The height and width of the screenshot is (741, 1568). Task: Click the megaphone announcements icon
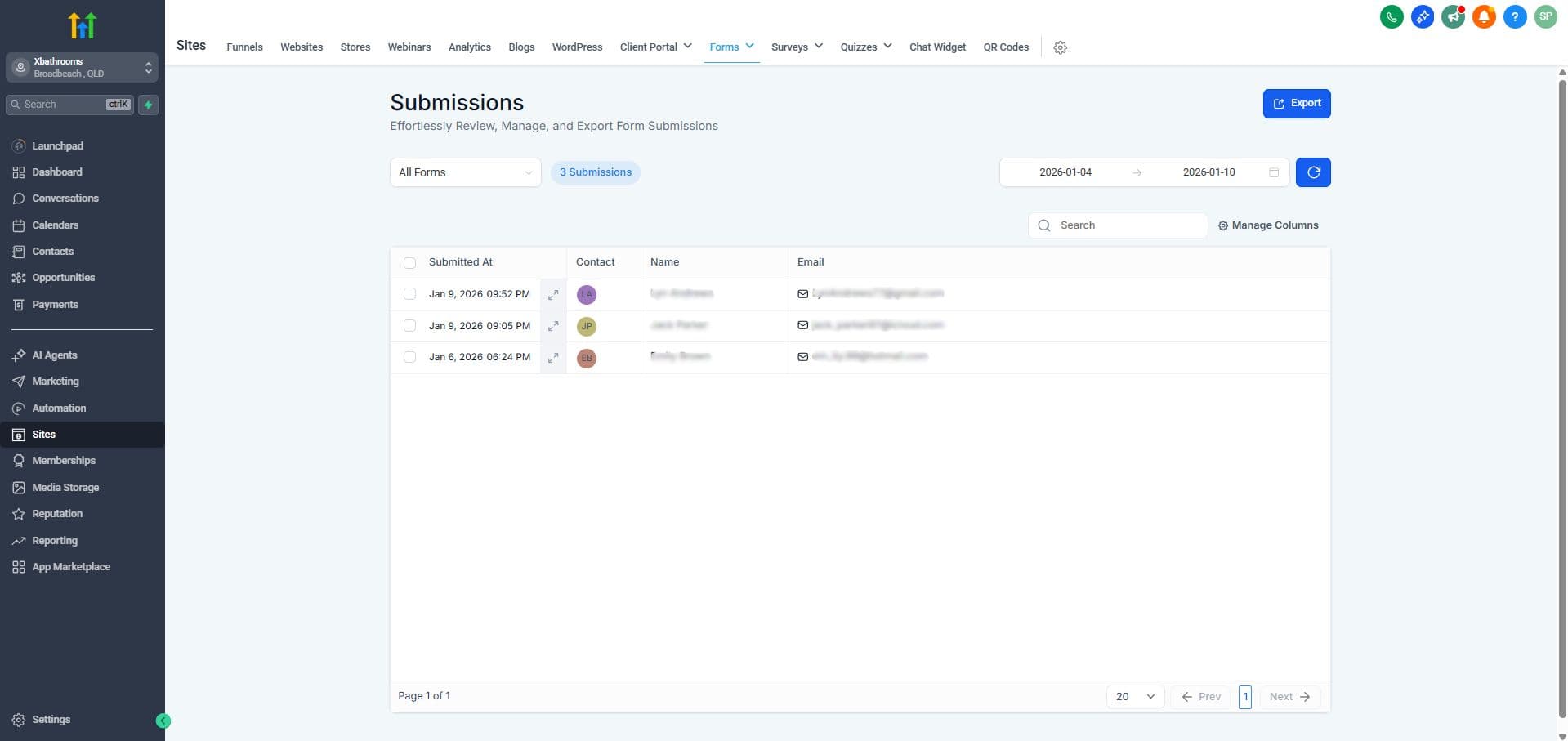[x=1454, y=16]
